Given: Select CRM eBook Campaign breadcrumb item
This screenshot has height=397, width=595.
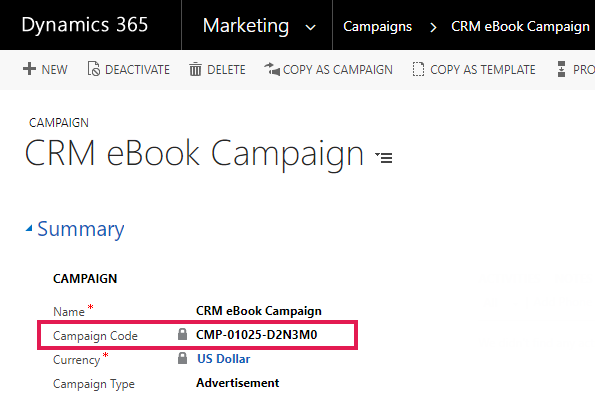Looking at the screenshot, I should click(520, 27).
